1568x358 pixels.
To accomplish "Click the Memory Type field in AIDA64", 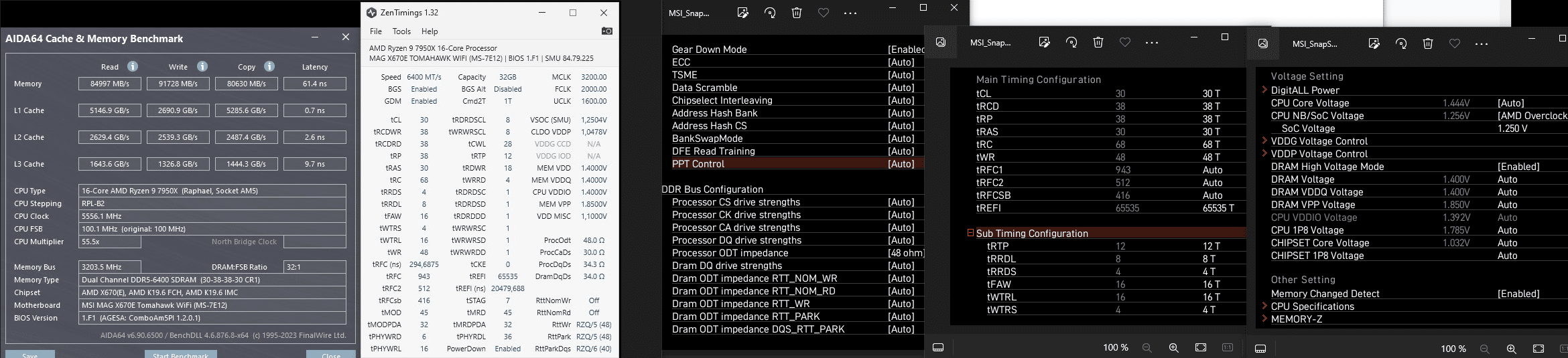I will (212, 280).
